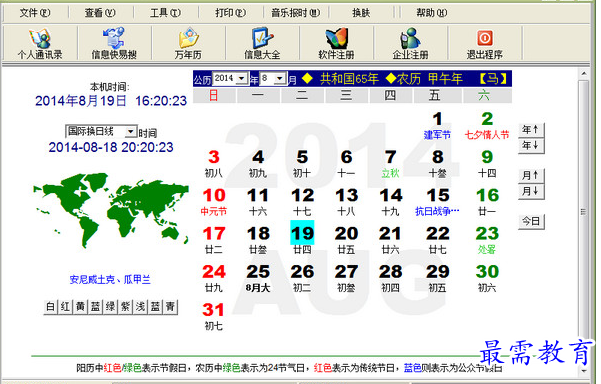Open the 查看 menu
The height and width of the screenshot is (384, 601).
click(100, 13)
